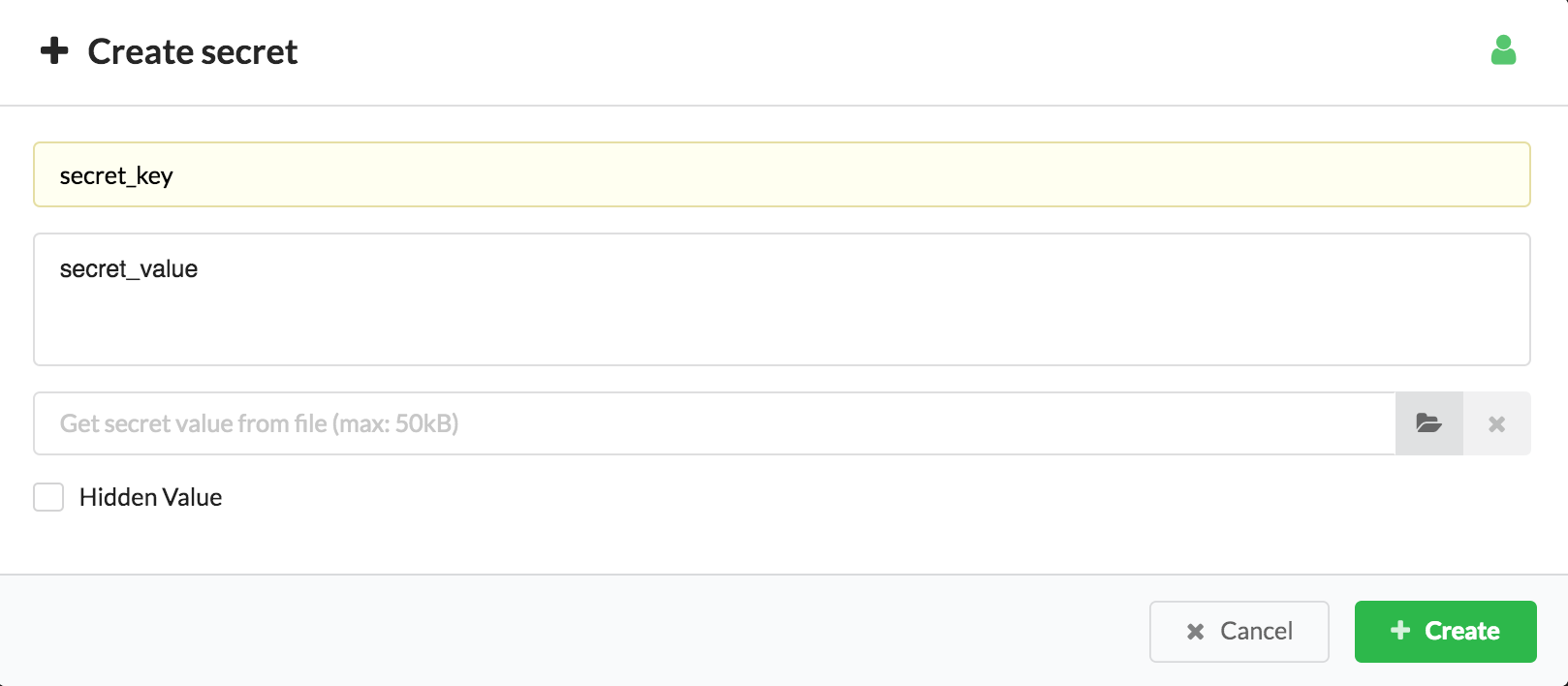This screenshot has width=1568, height=686.
Task: Click the x icon inside the Cancel button
Action: tap(1196, 632)
